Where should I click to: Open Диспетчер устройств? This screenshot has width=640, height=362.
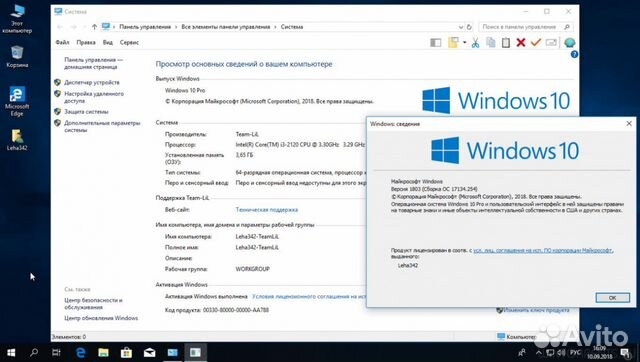[x=92, y=82]
